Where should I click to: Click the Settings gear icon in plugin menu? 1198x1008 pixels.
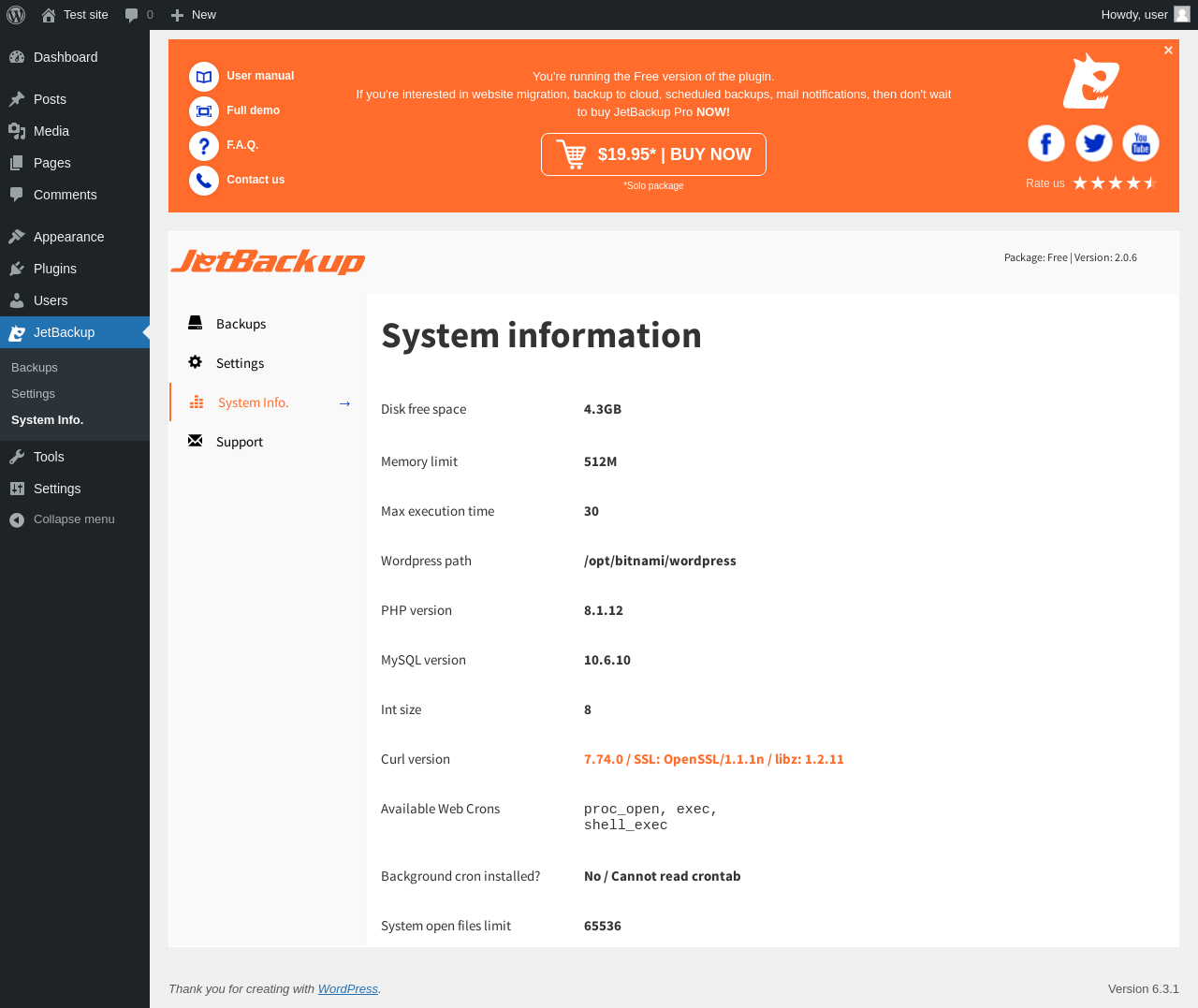click(x=195, y=362)
